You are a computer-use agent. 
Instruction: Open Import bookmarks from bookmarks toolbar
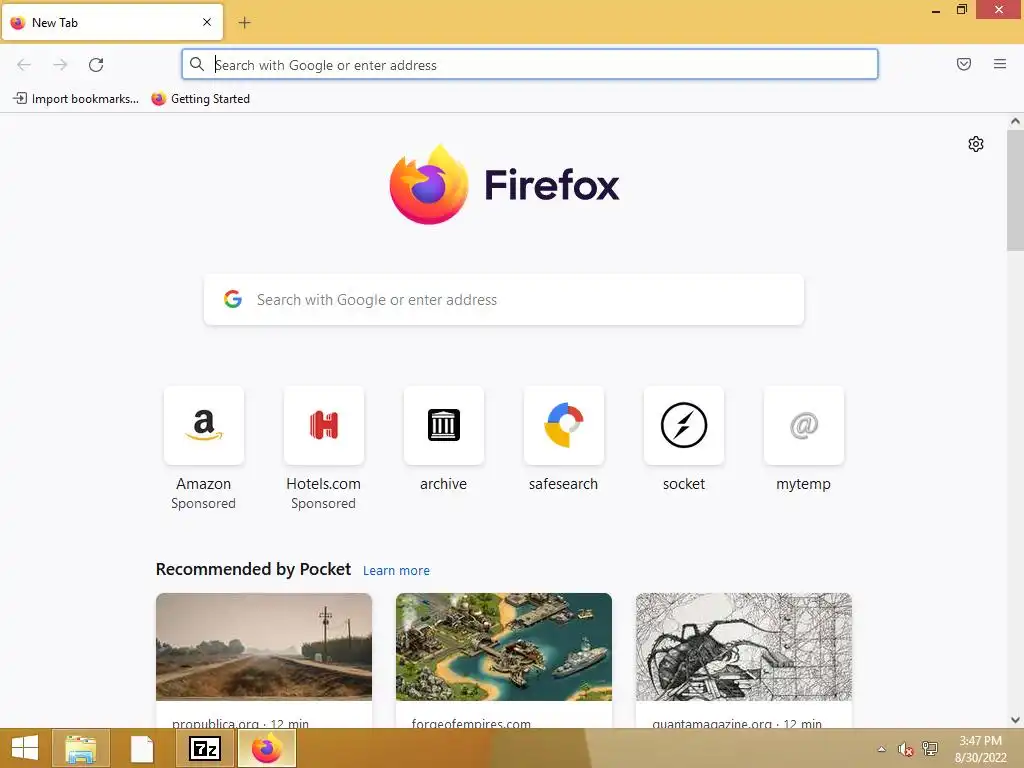click(76, 99)
